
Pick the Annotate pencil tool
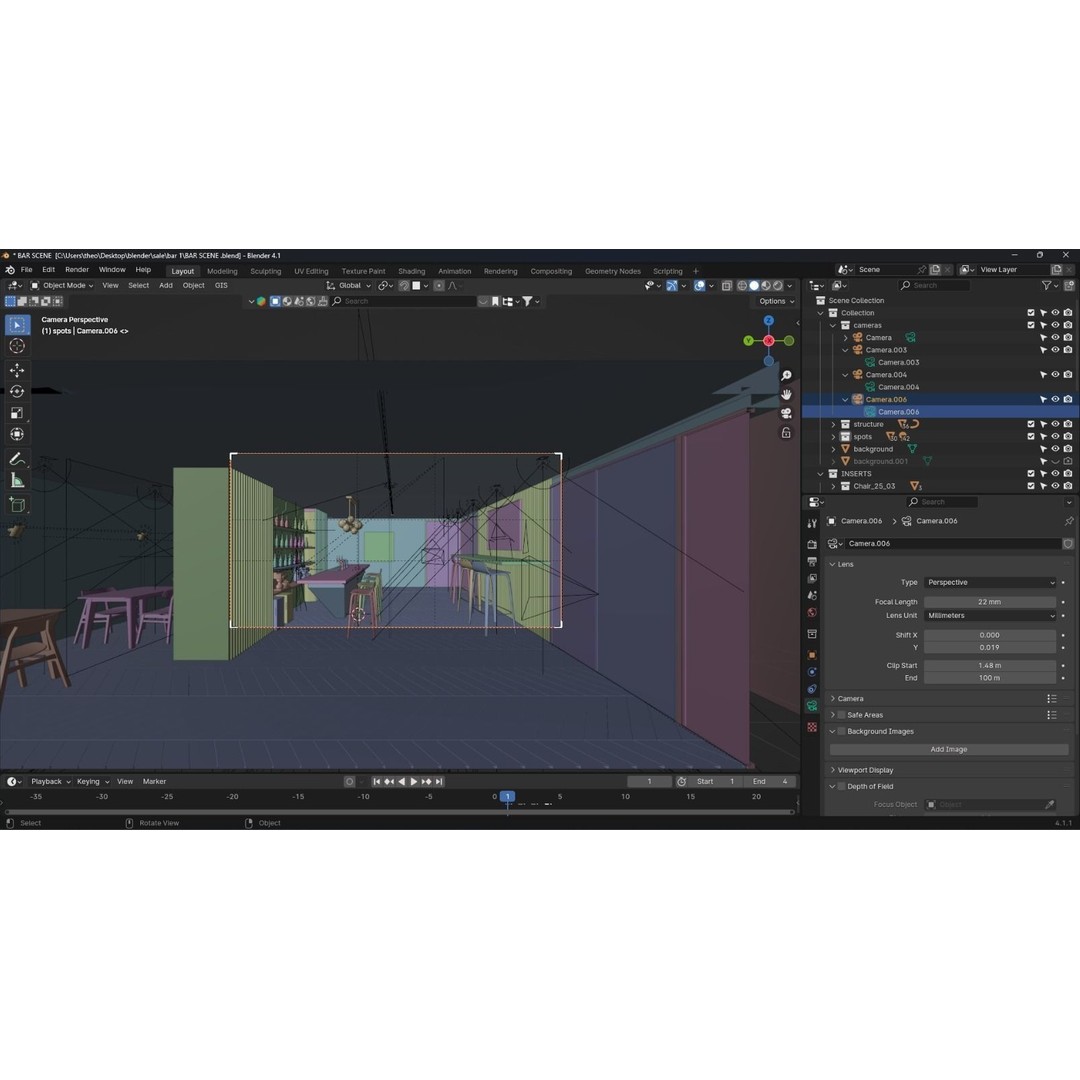(x=17, y=459)
